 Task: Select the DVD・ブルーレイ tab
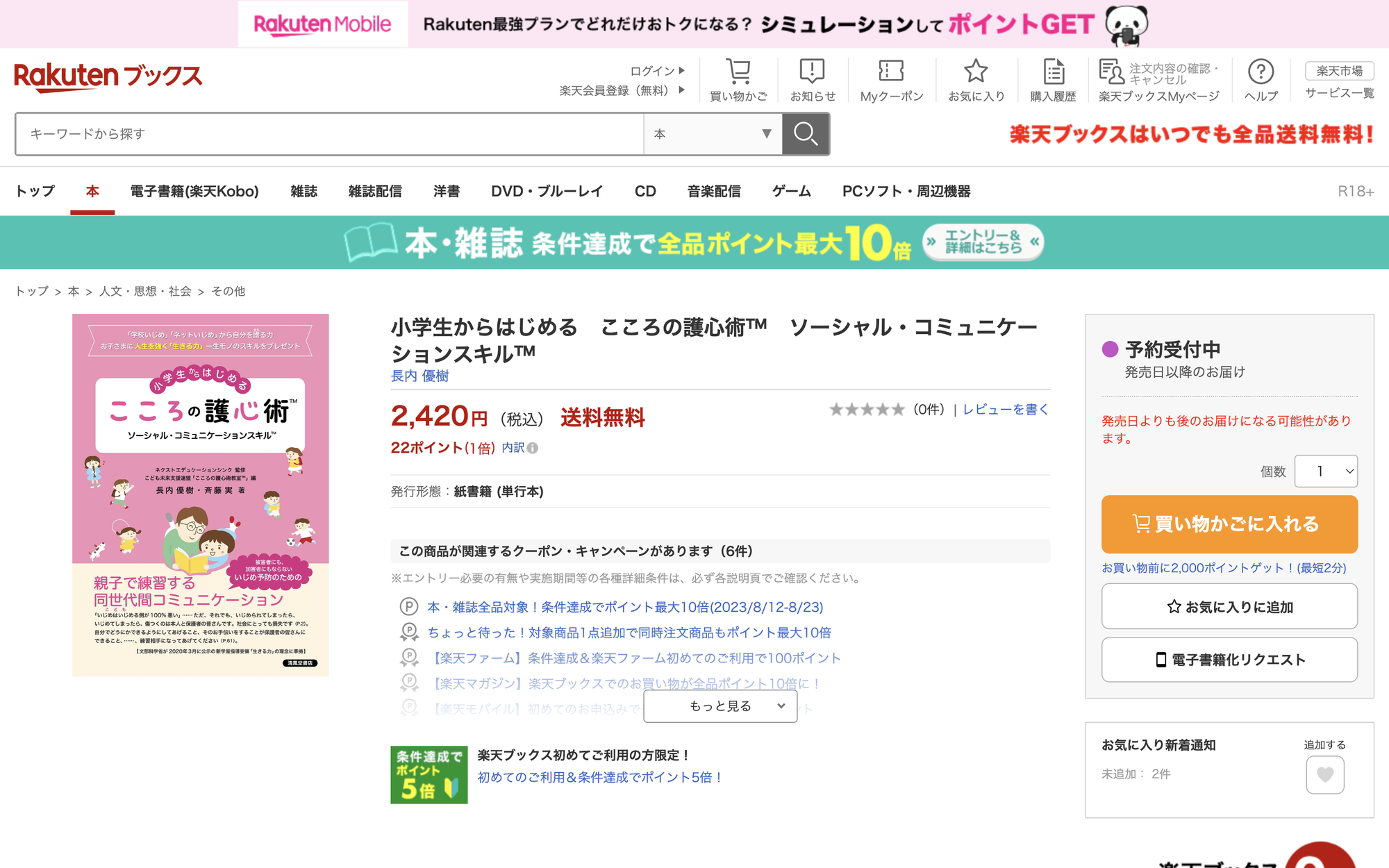point(547,191)
